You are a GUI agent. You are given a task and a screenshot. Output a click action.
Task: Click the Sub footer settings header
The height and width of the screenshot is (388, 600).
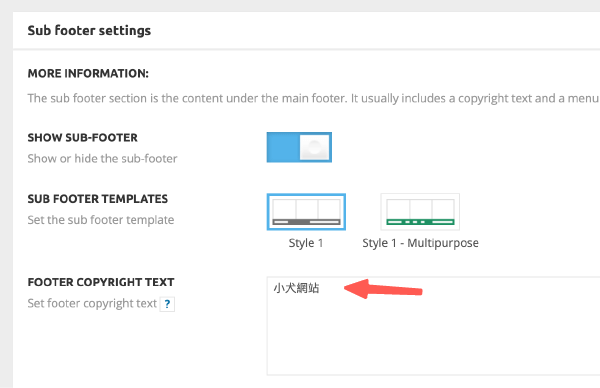pos(89,31)
